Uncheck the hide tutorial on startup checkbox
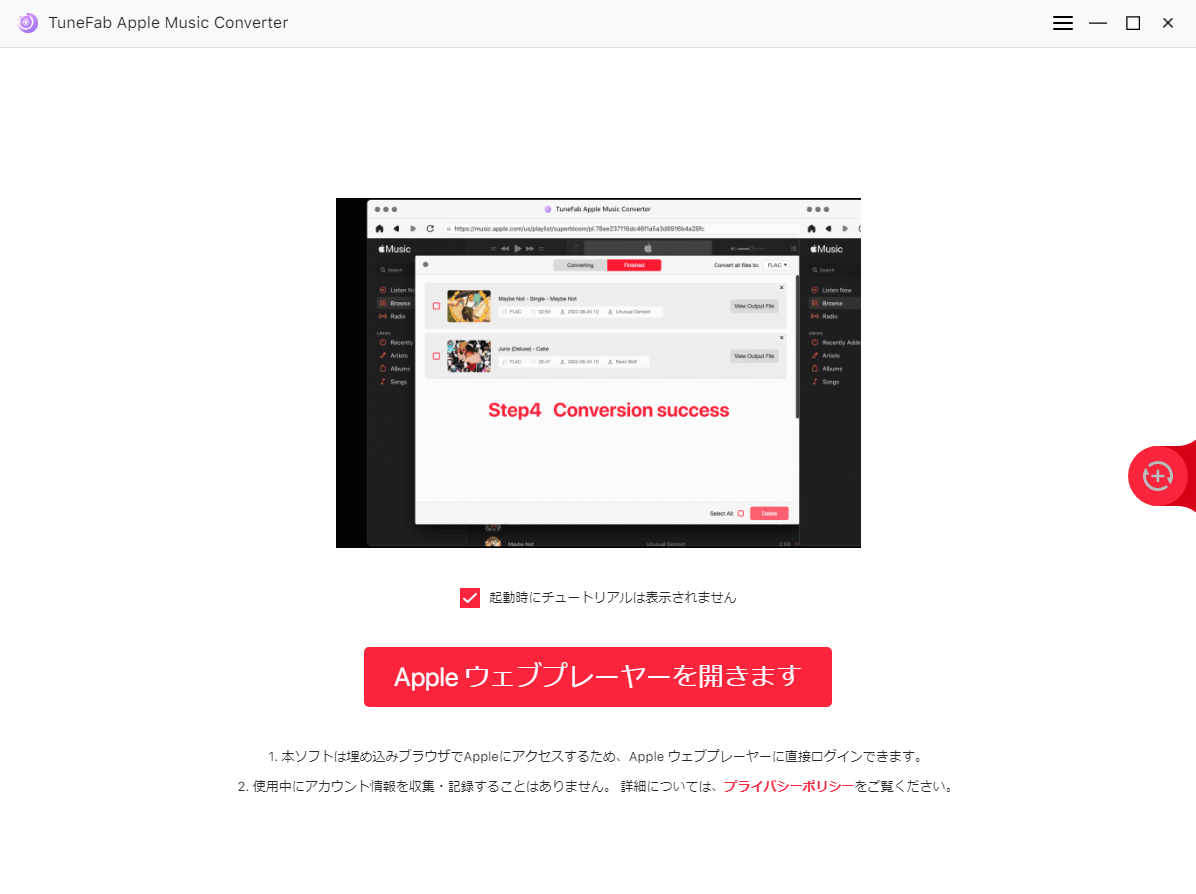The image size is (1196, 894). (470, 598)
